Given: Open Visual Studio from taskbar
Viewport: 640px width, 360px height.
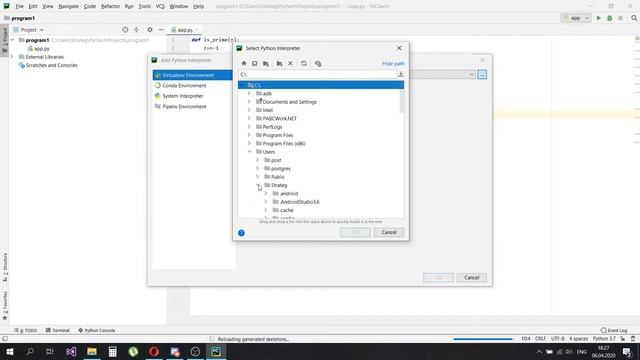Looking at the screenshot, I should click(x=71, y=351).
